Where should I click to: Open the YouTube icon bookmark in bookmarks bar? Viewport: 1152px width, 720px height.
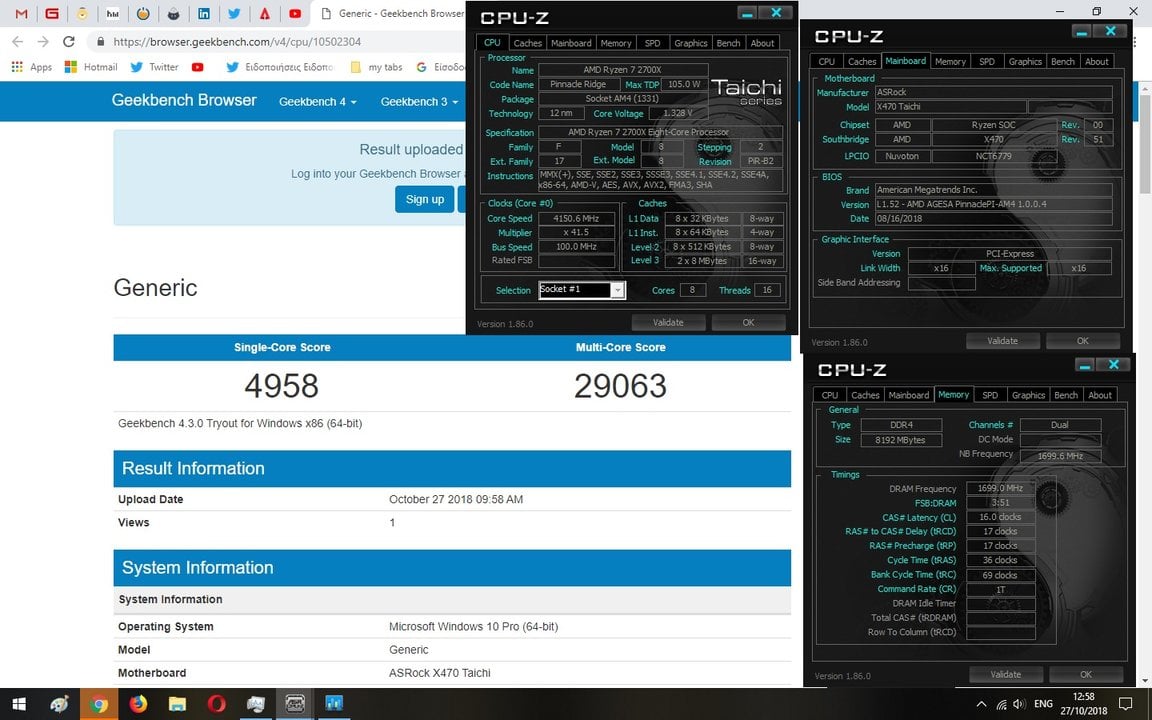198,67
